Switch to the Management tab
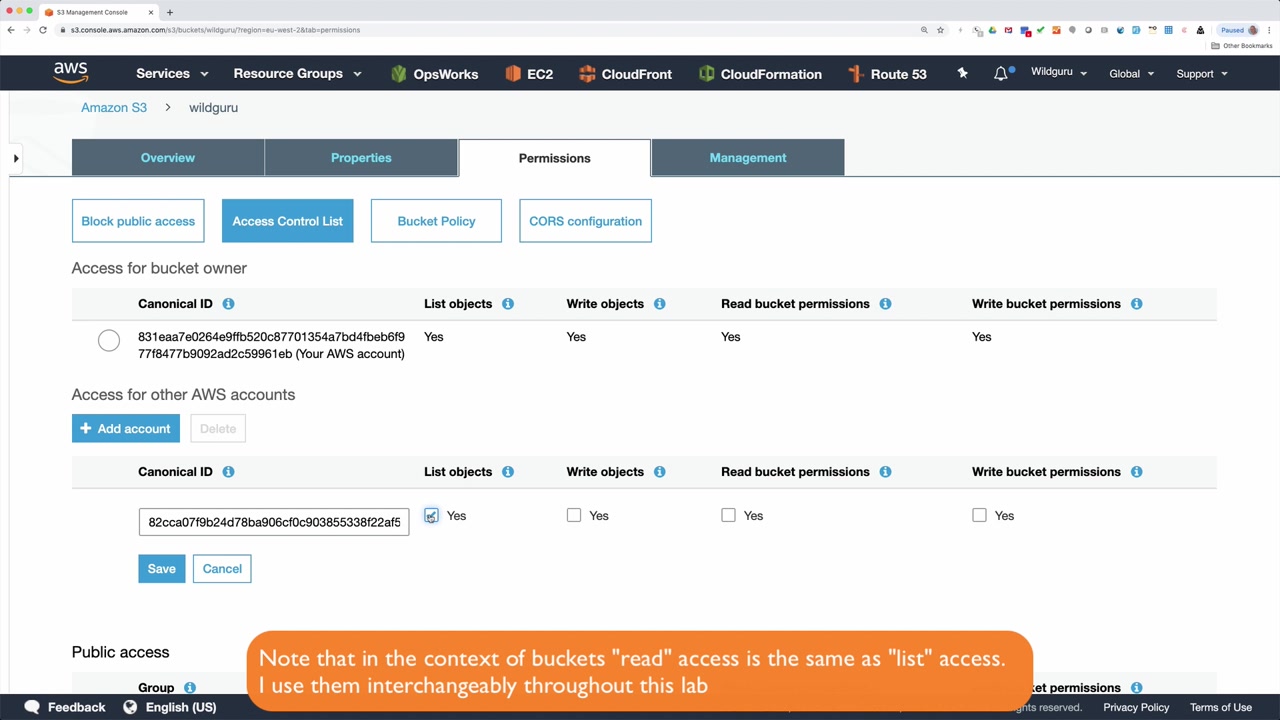Image resolution: width=1280 pixels, height=720 pixels. 748,158
